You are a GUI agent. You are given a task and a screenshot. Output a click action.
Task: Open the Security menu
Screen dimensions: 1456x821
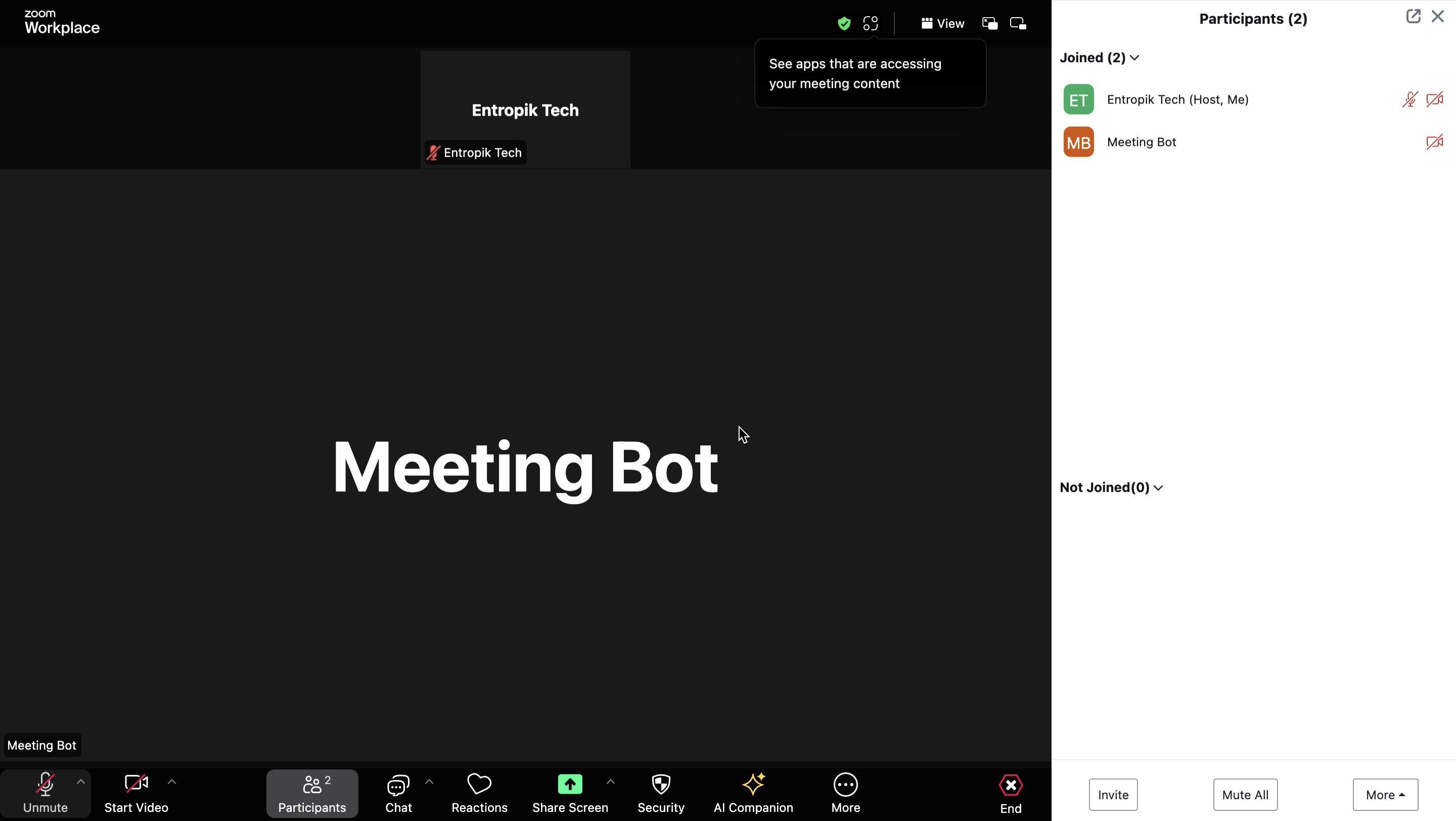click(x=661, y=793)
